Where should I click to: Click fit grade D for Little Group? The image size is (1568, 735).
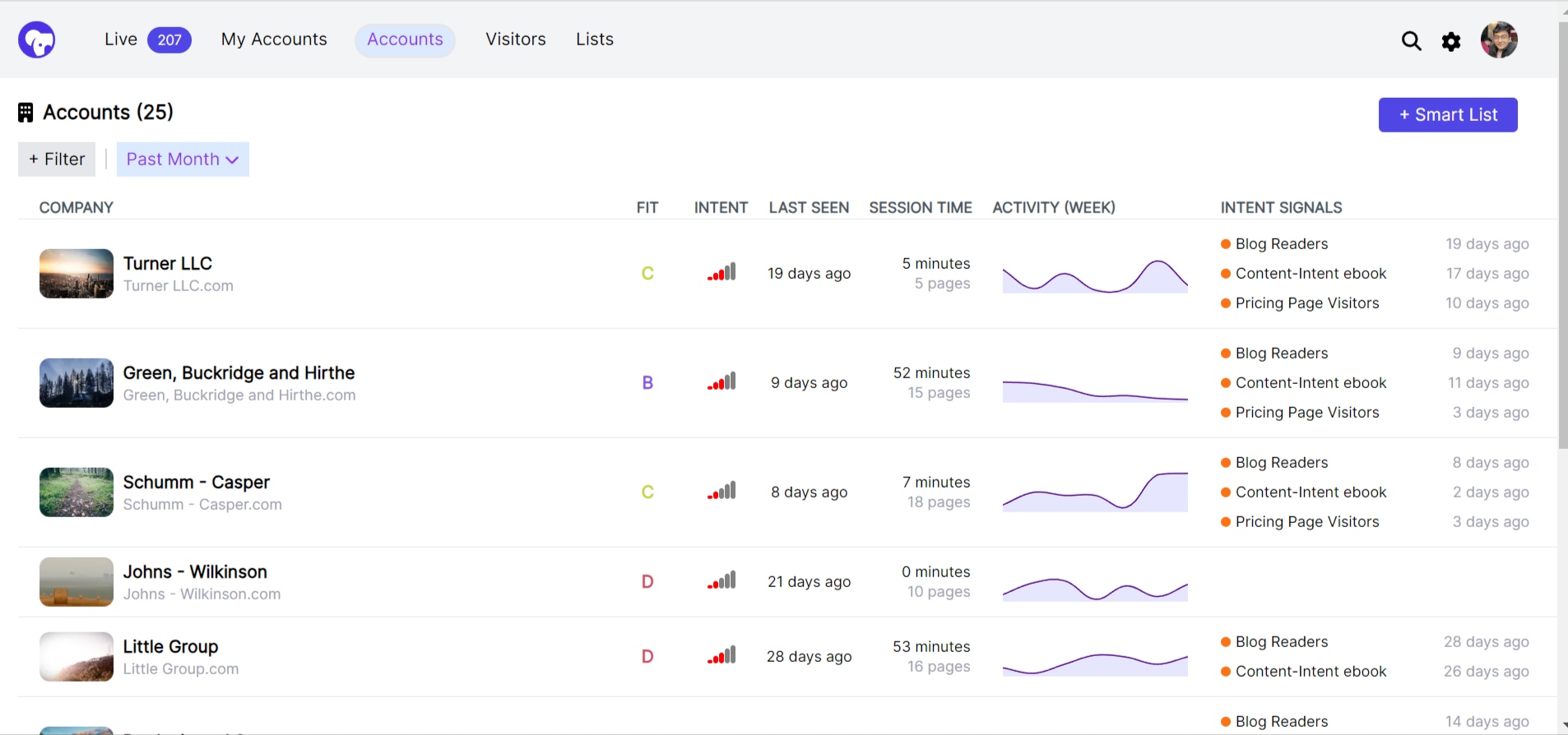point(647,657)
